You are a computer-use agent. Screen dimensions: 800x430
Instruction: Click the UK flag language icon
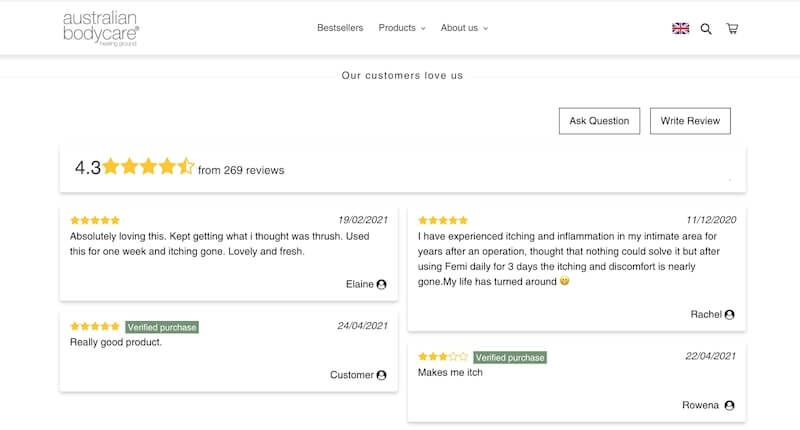pyautogui.click(x=681, y=28)
